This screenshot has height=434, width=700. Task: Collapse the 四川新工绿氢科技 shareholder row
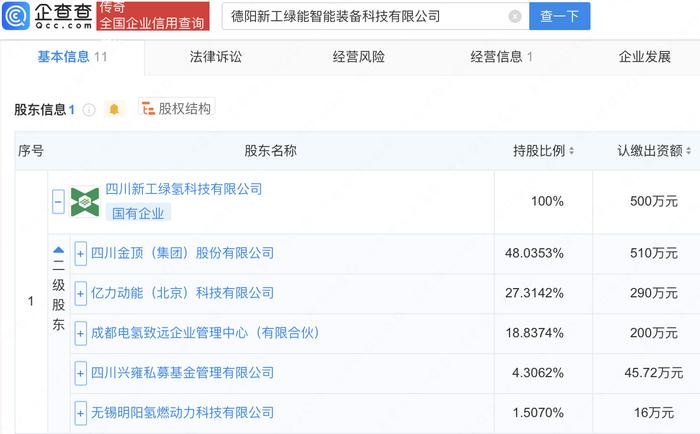(x=58, y=202)
